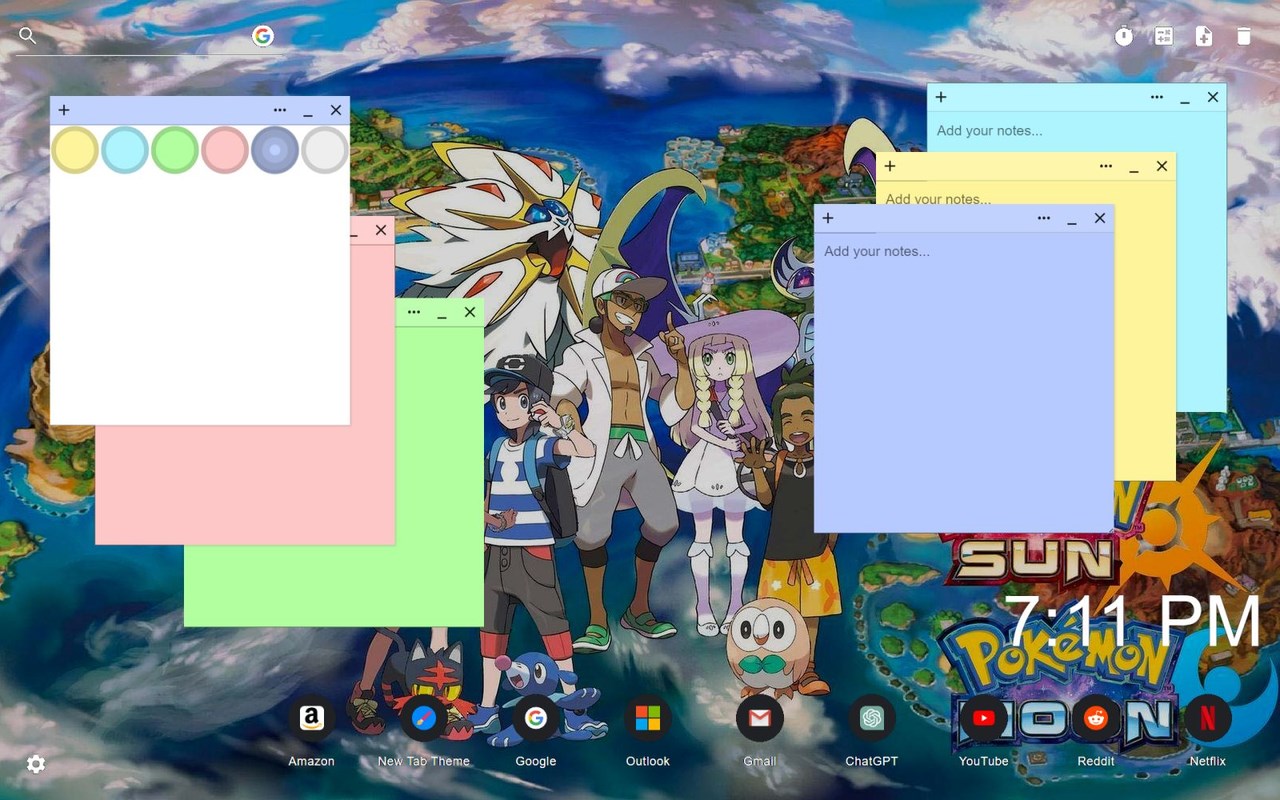Open the blue note's three-dot menu
Image resolution: width=1280 pixels, height=800 pixels.
coord(1044,218)
